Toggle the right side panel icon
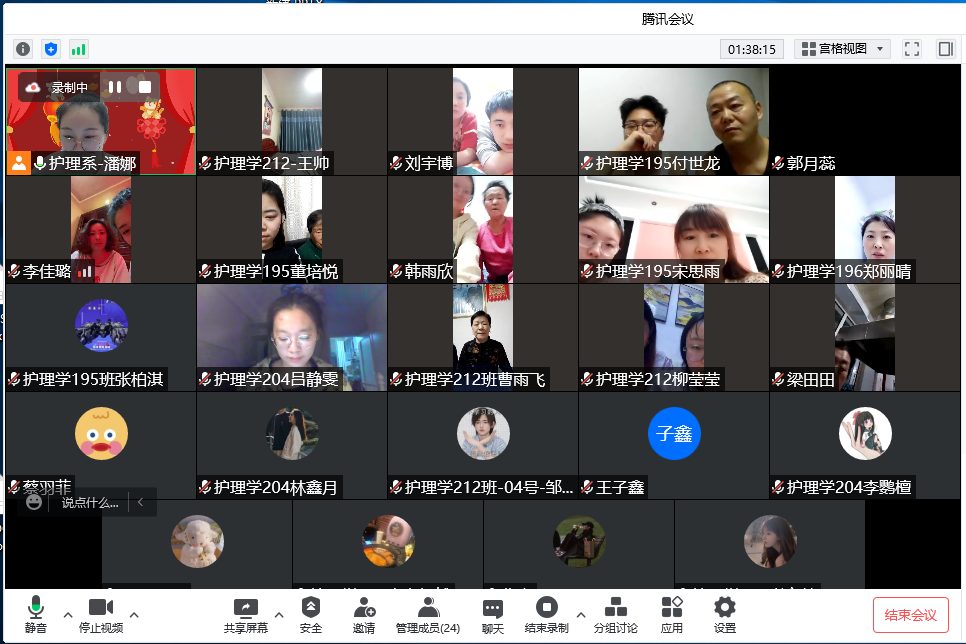The width and height of the screenshot is (966, 644). (x=945, y=49)
